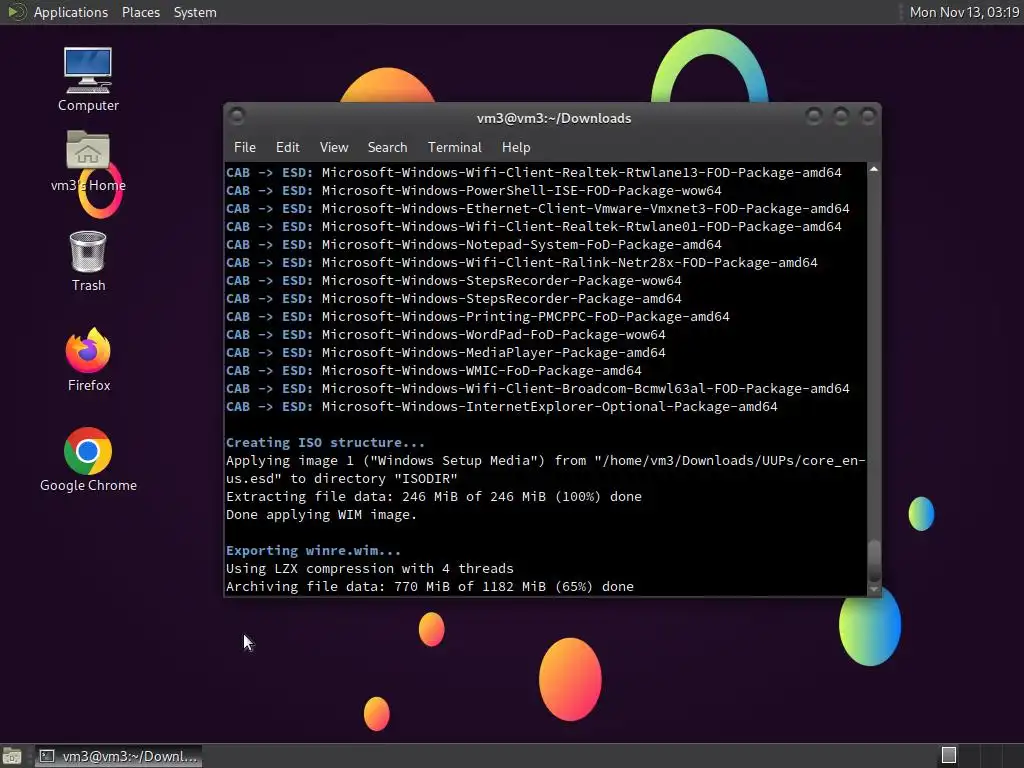Click the 'Archiving file data: 770 MiB' line
Screen dimensions: 1024x768
(430, 586)
